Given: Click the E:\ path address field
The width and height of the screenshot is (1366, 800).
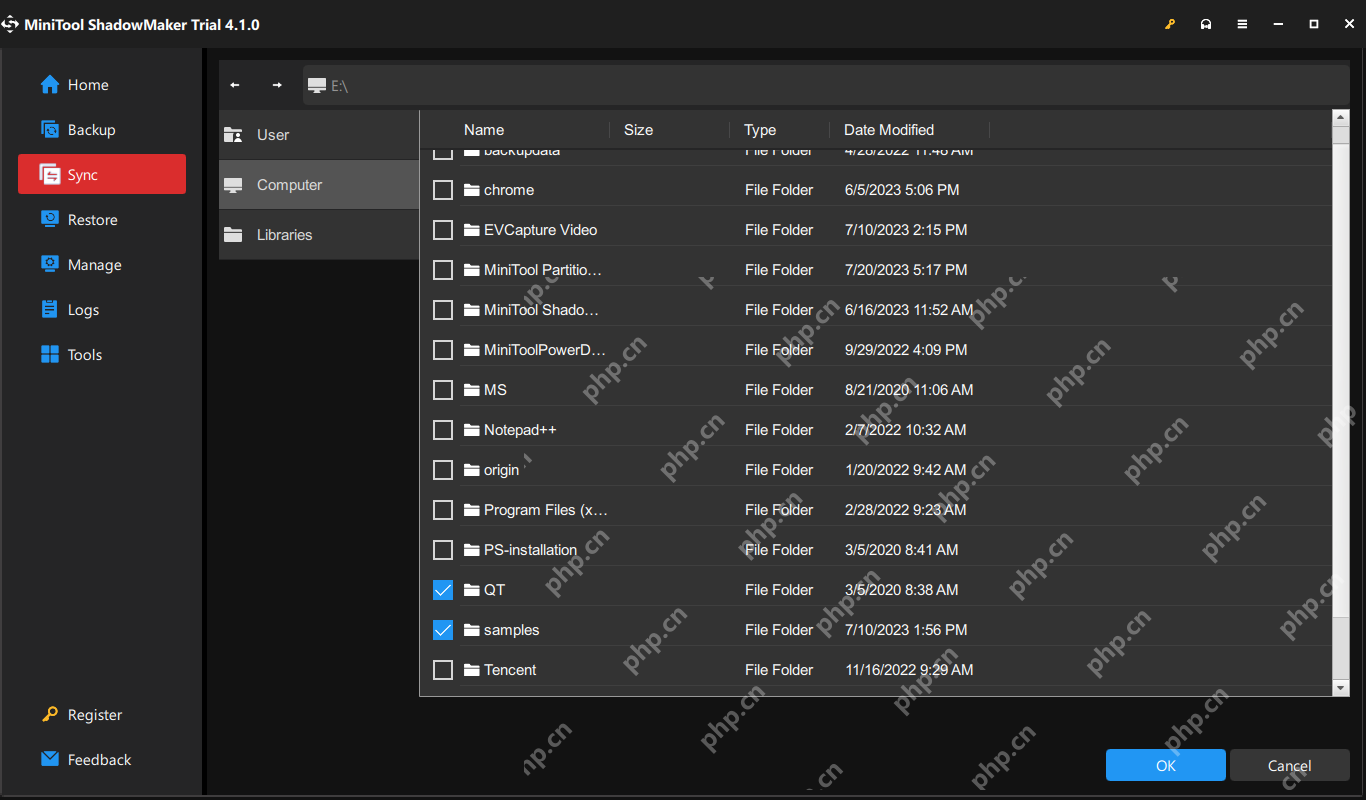Looking at the screenshot, I should [826, 85].
